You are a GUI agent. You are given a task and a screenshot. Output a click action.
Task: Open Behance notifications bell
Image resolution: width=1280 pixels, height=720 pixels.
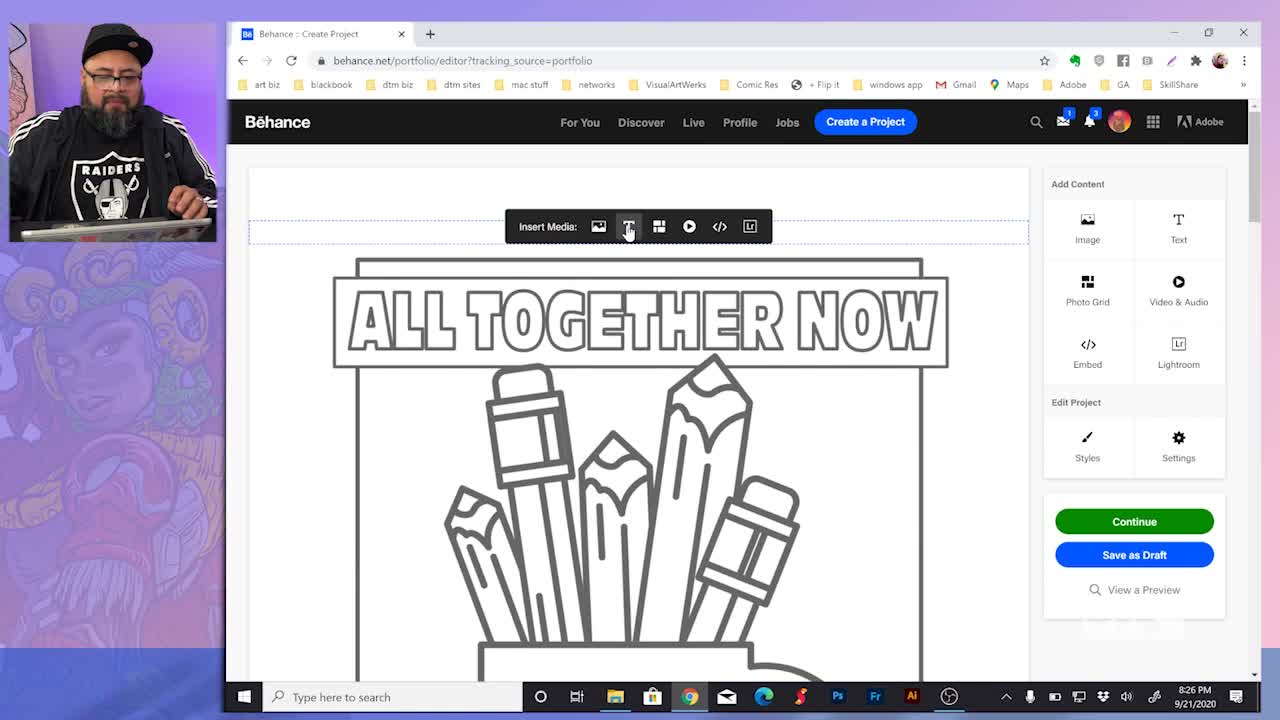tap(1090, 122)
